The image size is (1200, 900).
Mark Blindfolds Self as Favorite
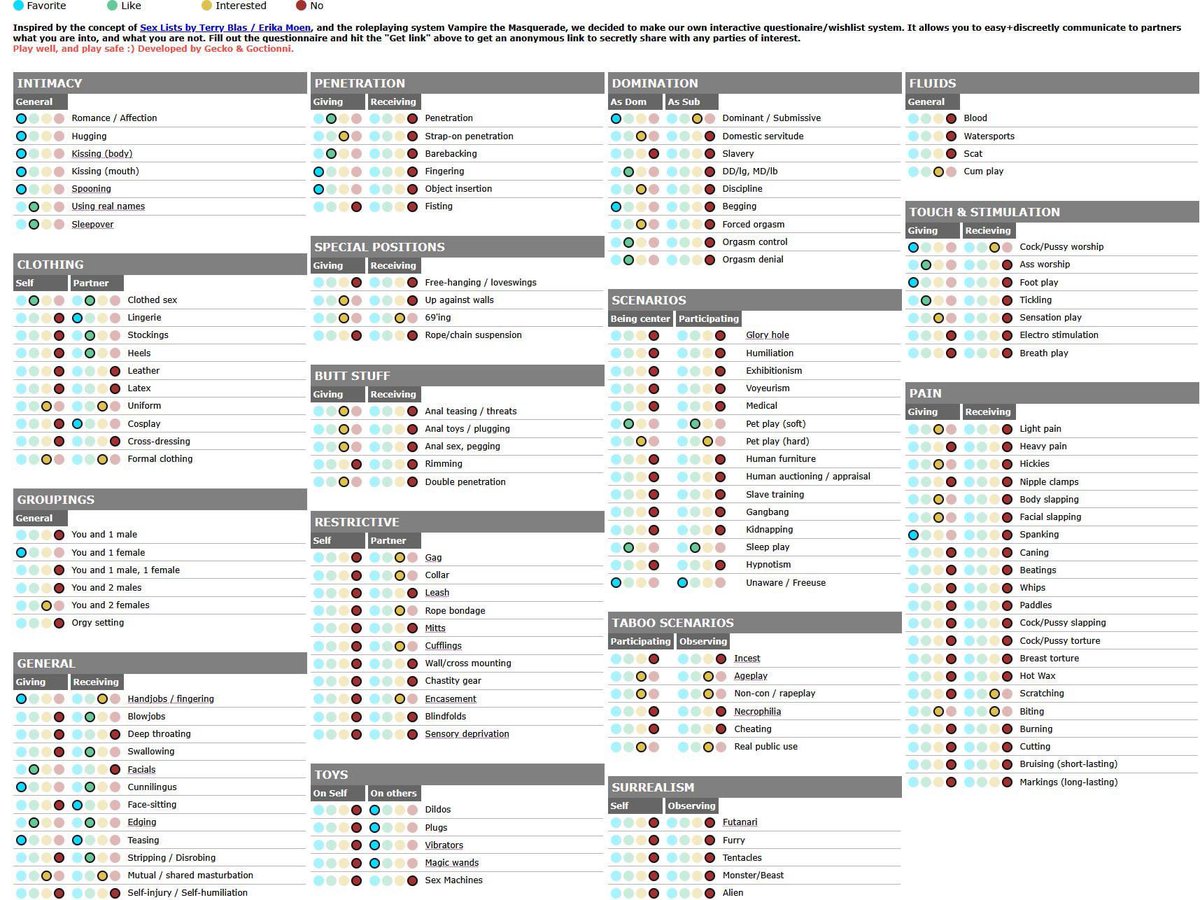tap(318, 716)
